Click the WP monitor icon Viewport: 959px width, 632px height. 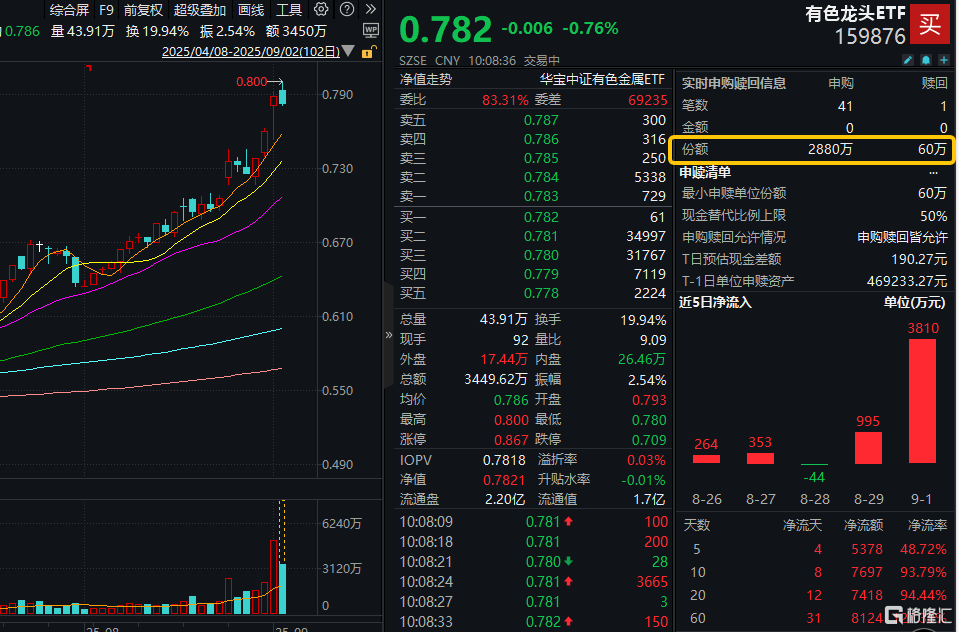(371, 30)
